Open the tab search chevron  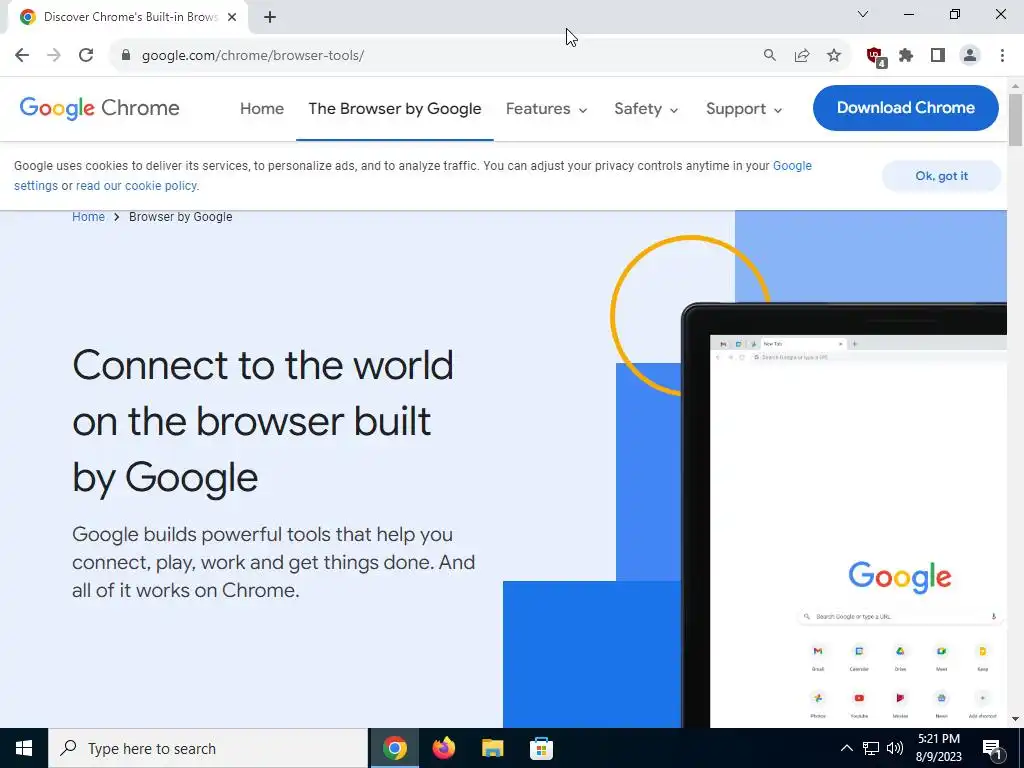click(863, 14)
